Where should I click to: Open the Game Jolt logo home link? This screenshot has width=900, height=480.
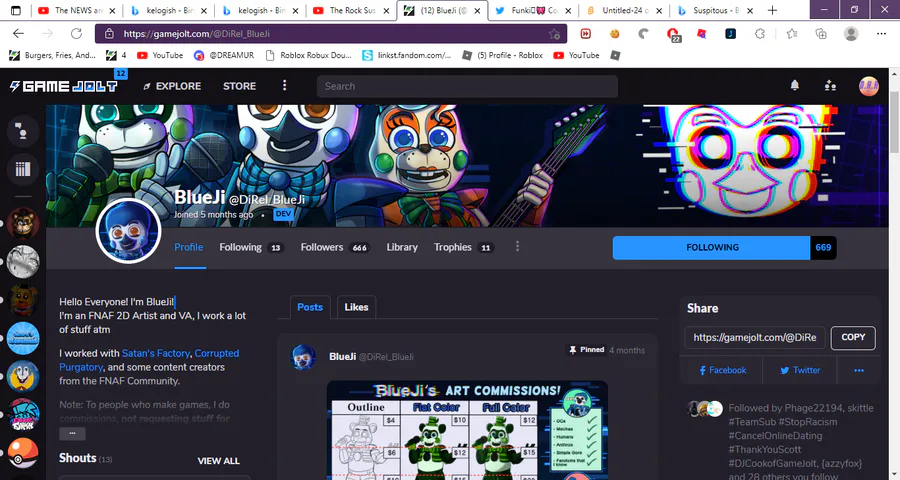pos(64,86)
